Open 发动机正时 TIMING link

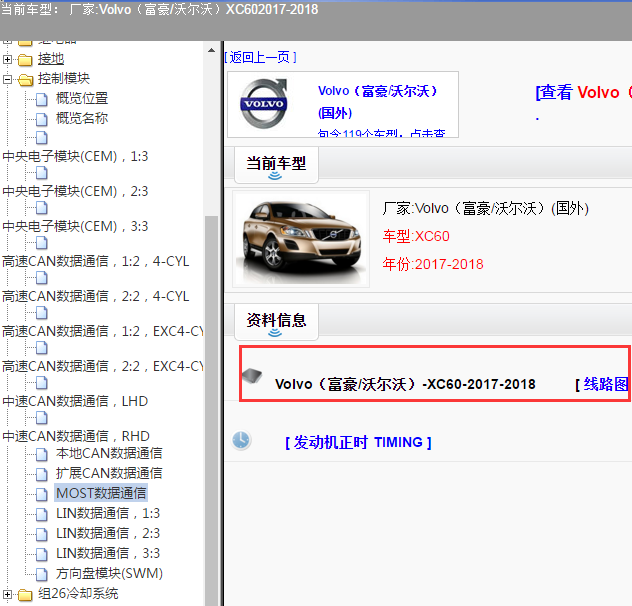pos(358,443)
